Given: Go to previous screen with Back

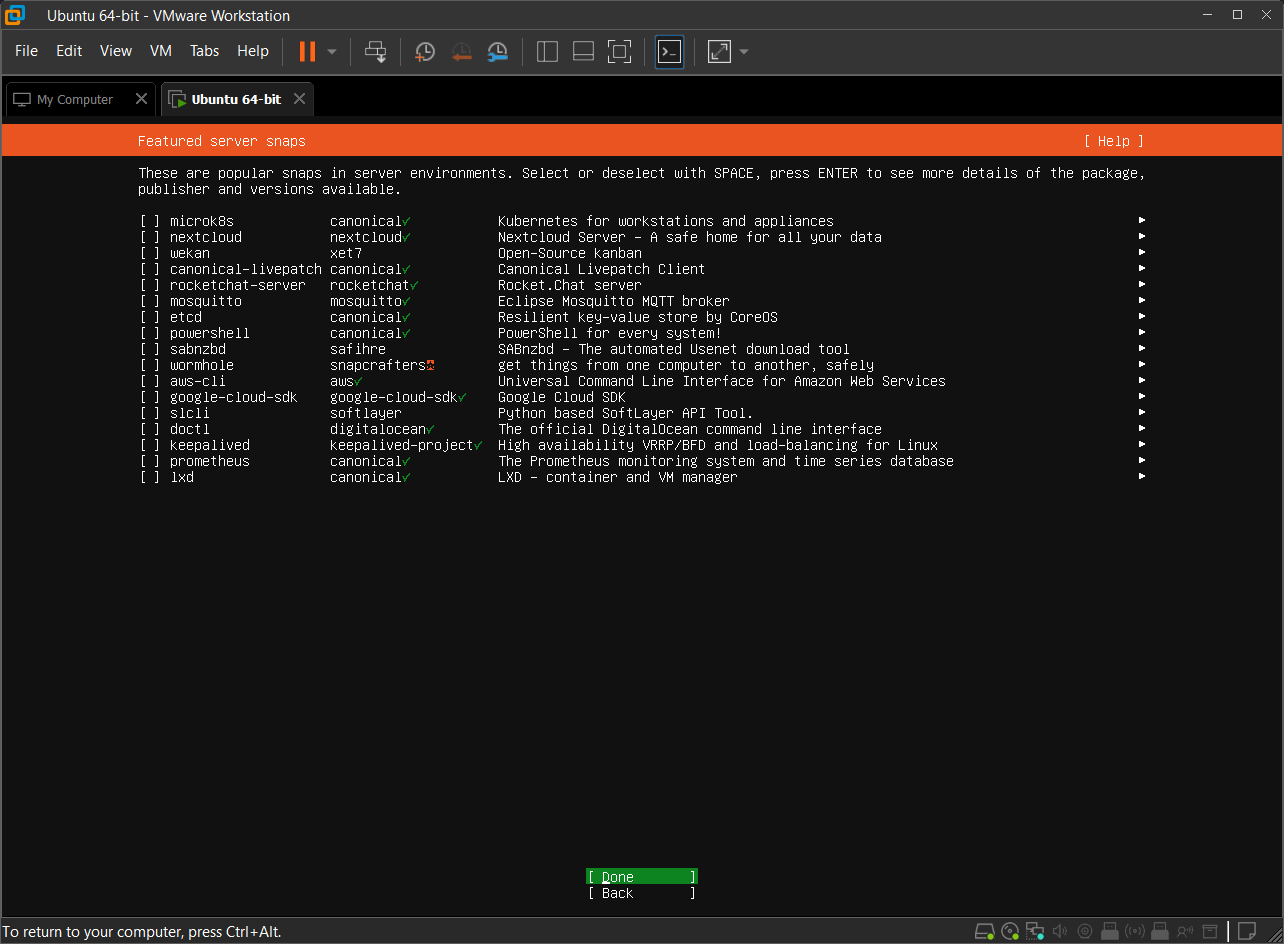Looking at the screenshot, I should click(641, 893).
